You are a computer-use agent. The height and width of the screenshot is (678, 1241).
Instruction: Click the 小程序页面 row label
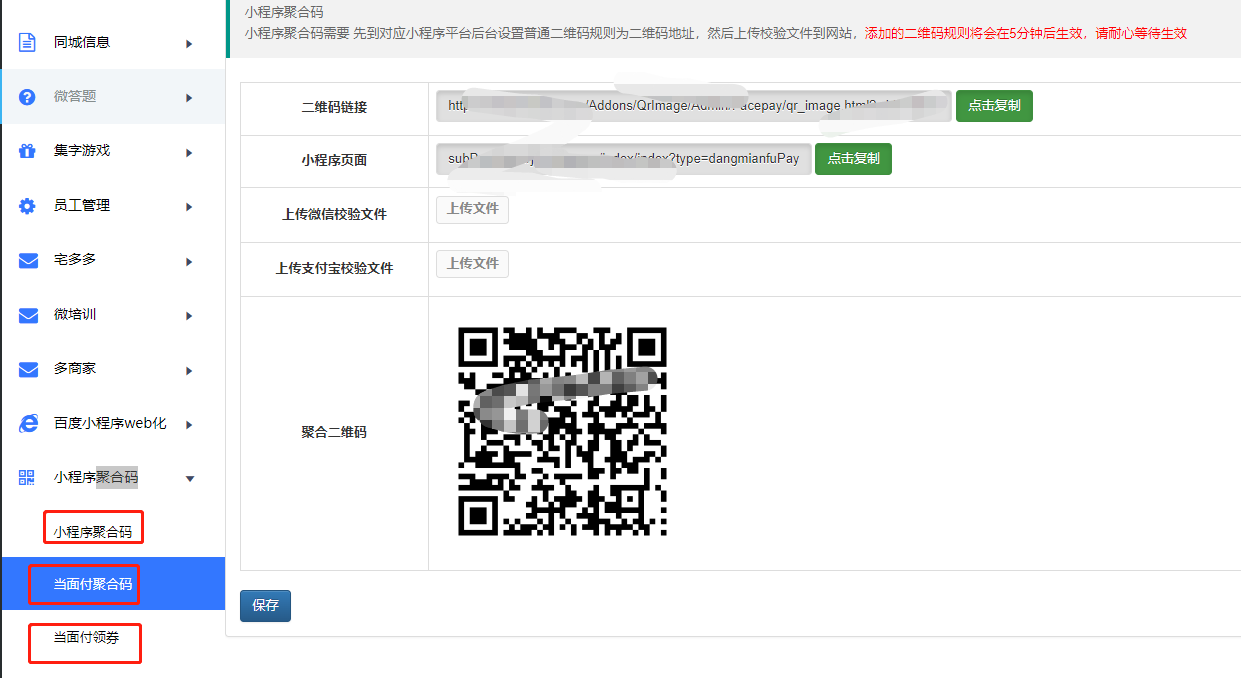(x=334, y=160)
